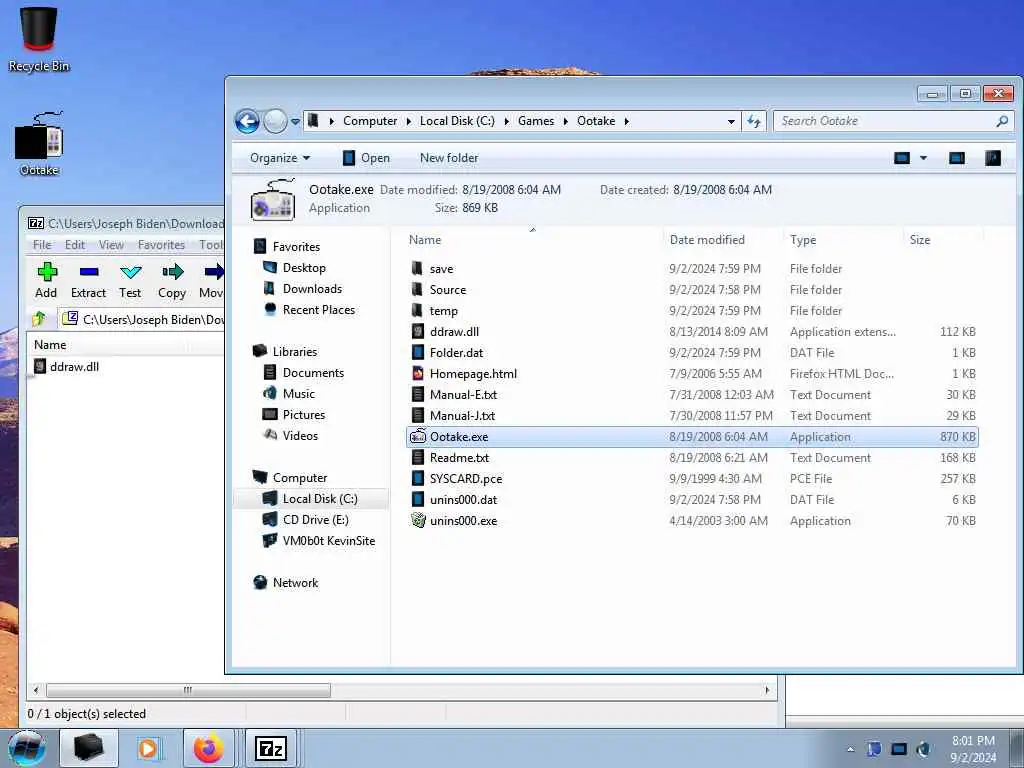Expand the Local Disk (C:) breadcrumb arrow
This screenshot has width=1024, height=768.
pyautogui.click(x=506, y=121)
